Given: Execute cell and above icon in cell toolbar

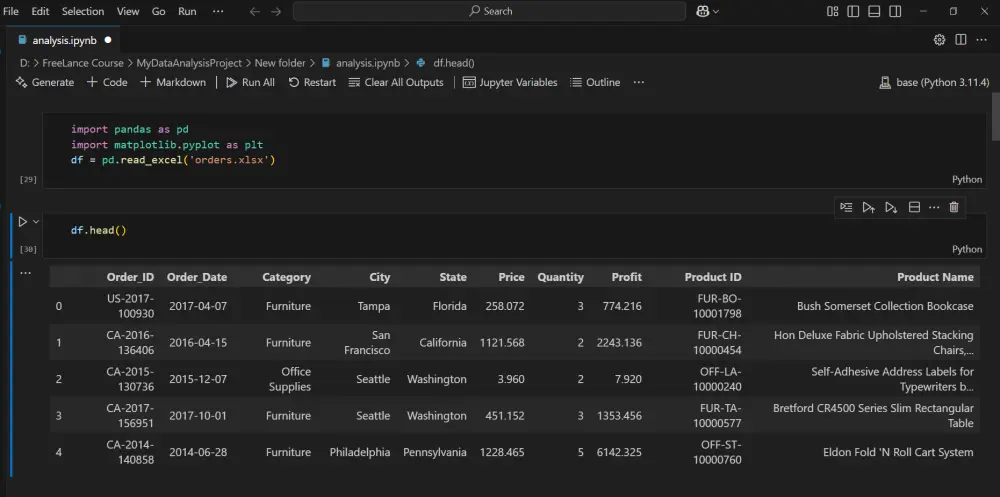Looking at the screenshot, I should [x=868, y=207].
